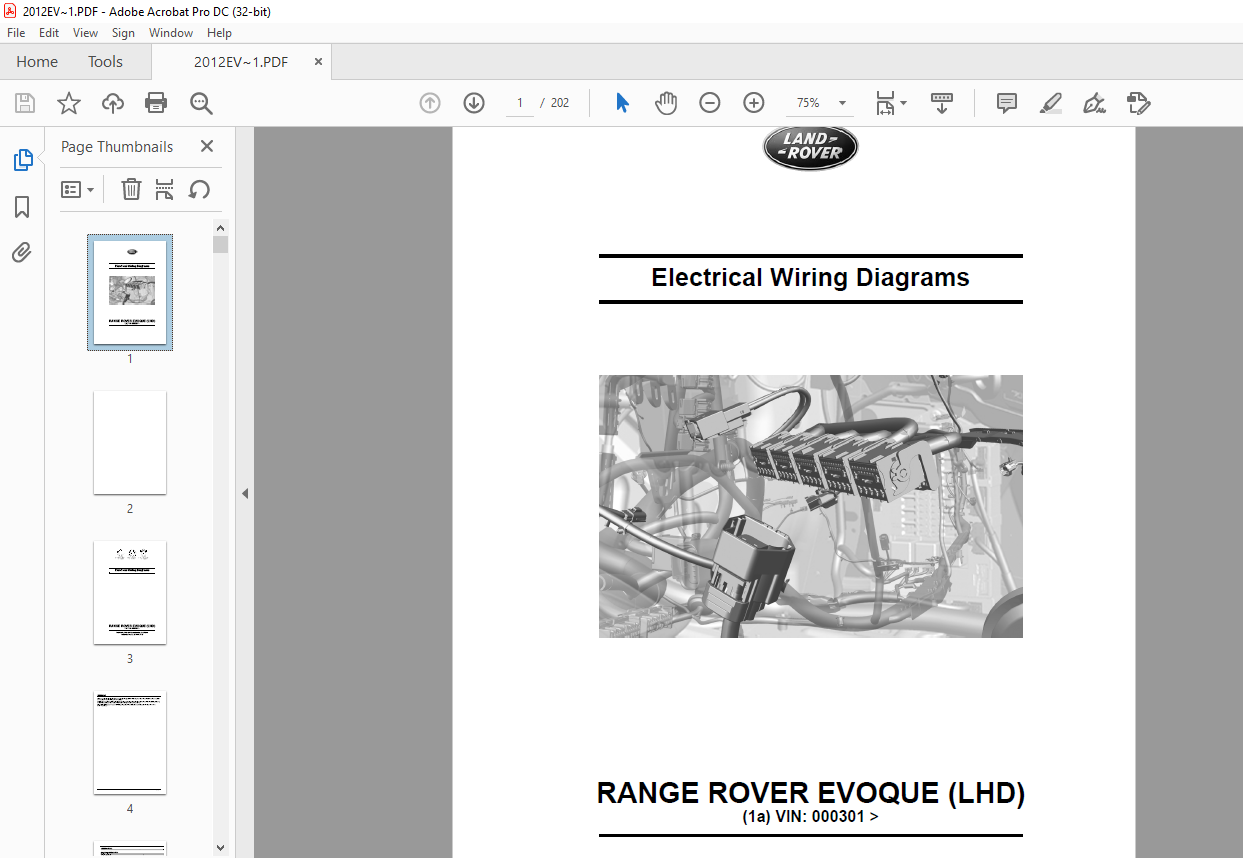1243x858 pixels.
Task: Click the Land Rover logo on page
Action: (x=811, y=148)
